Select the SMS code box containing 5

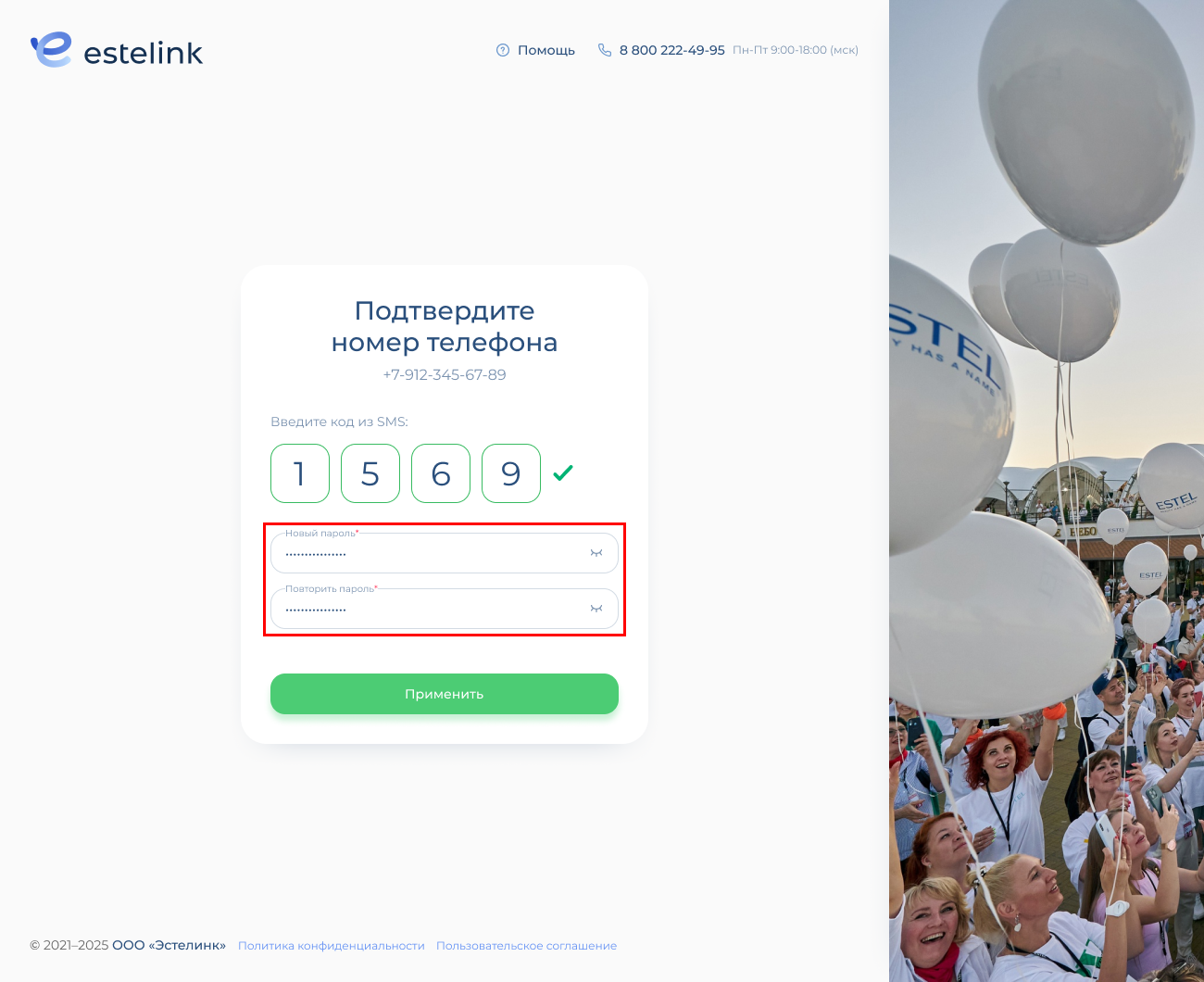click(370, 473)
